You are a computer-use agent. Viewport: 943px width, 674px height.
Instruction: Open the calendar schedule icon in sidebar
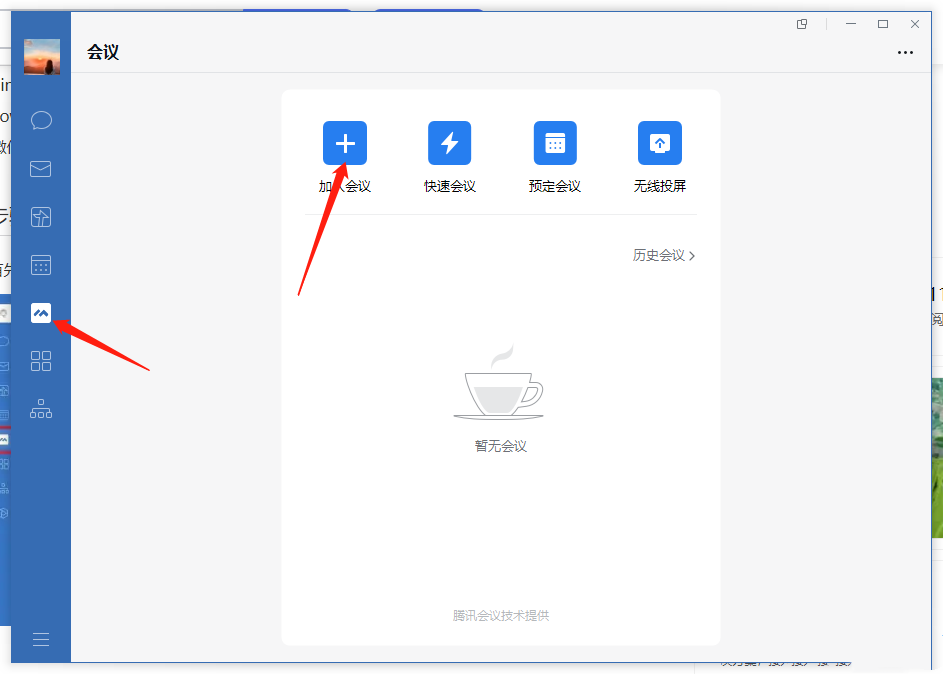pos(40,264)
